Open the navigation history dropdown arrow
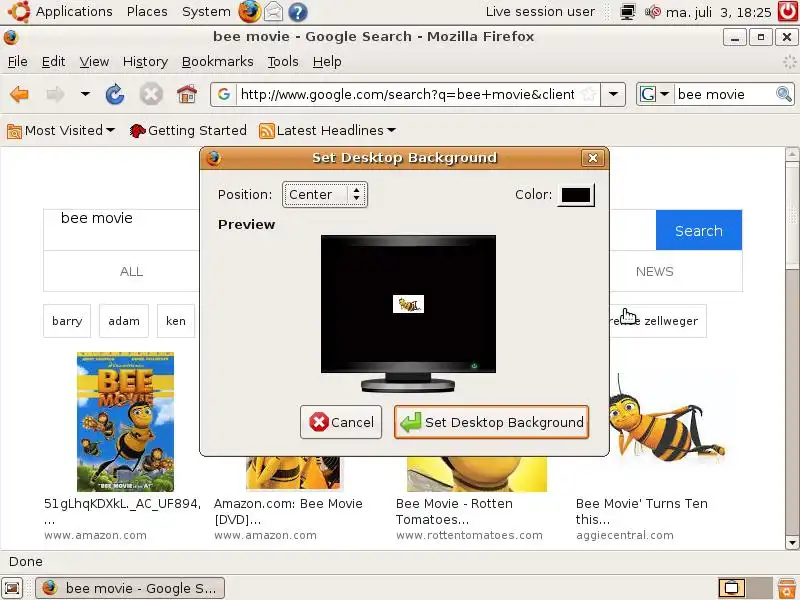The width and height of the screenshot is (800, 600). click(85, 94)
